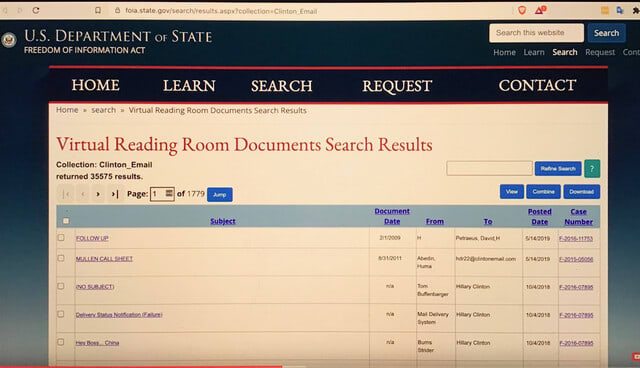Reload the page with the browser refresh icon

36,10
